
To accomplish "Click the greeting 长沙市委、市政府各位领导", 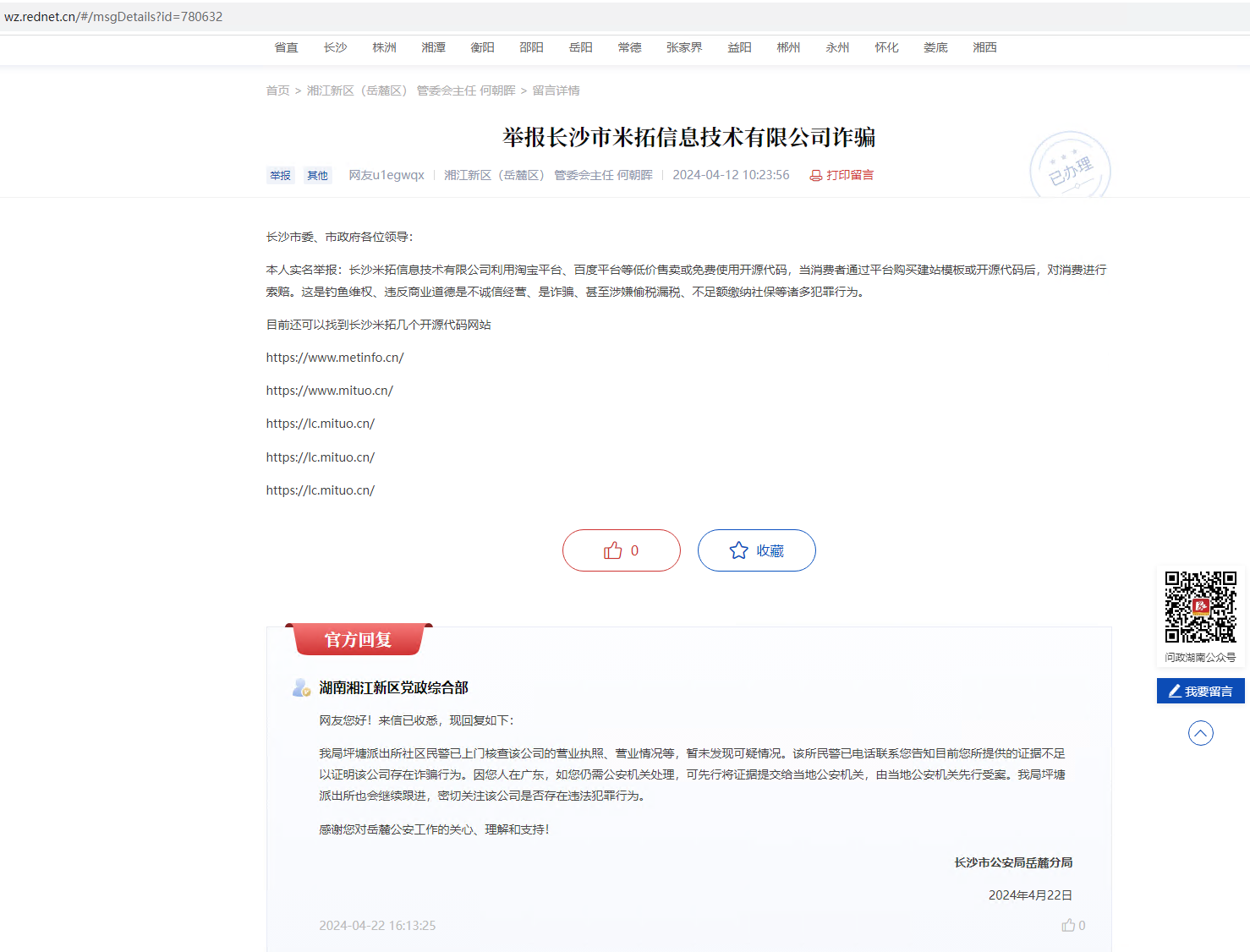I will [x=340, y=237].
